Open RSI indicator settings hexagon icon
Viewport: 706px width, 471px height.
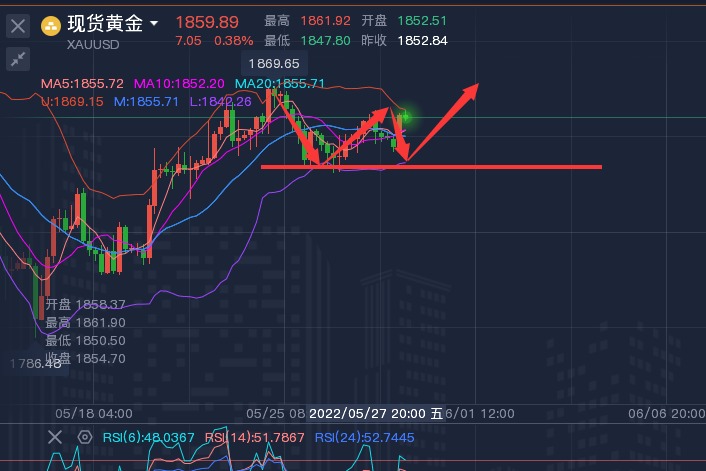[x=85, y=437]
